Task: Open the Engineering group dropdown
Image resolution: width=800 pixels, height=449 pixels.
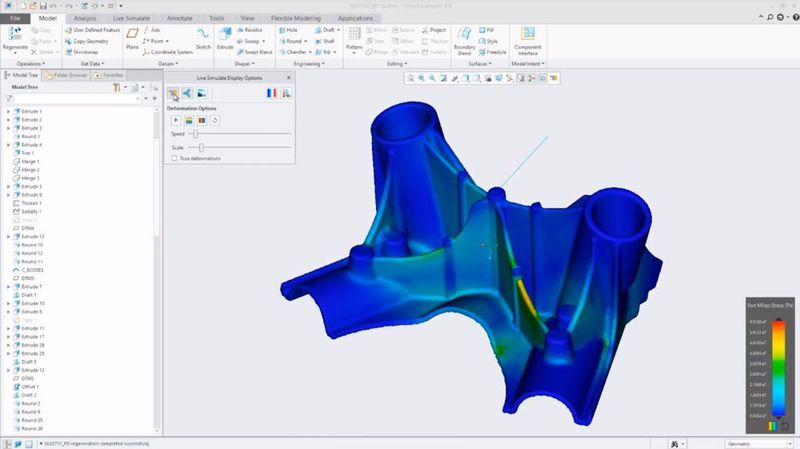Action: pyautogui.click(x=309, y=64)
